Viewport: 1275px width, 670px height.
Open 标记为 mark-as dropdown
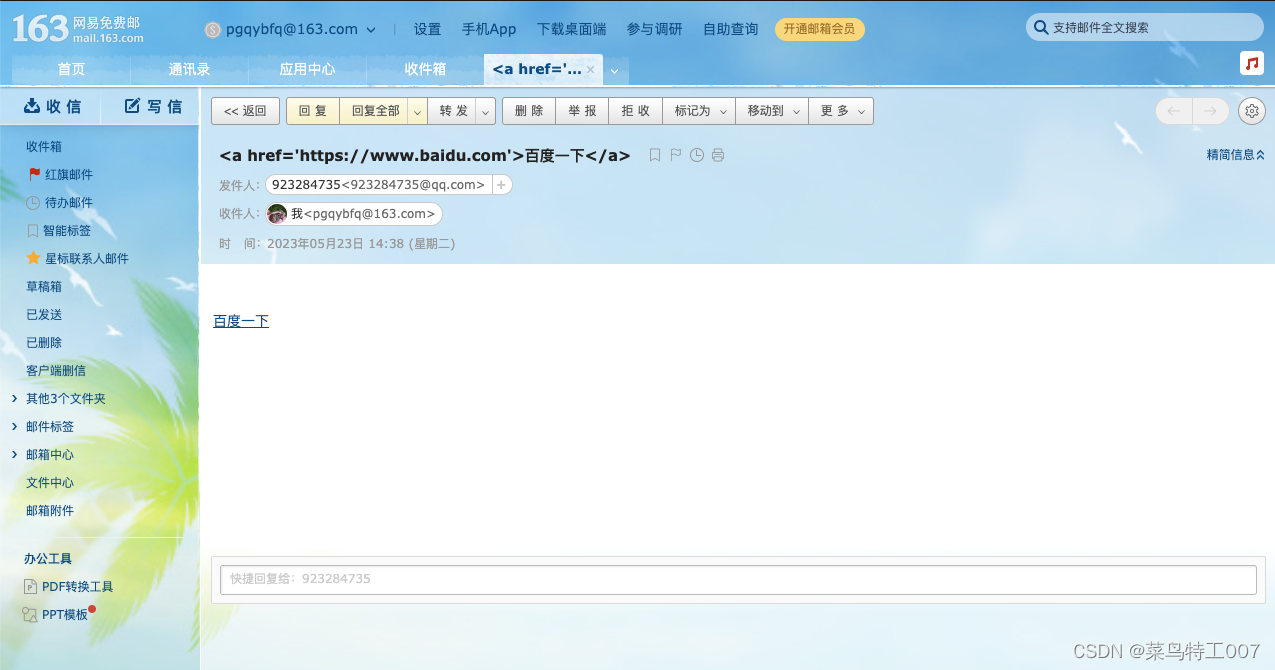pyautogui.click(x=698, y=111)
